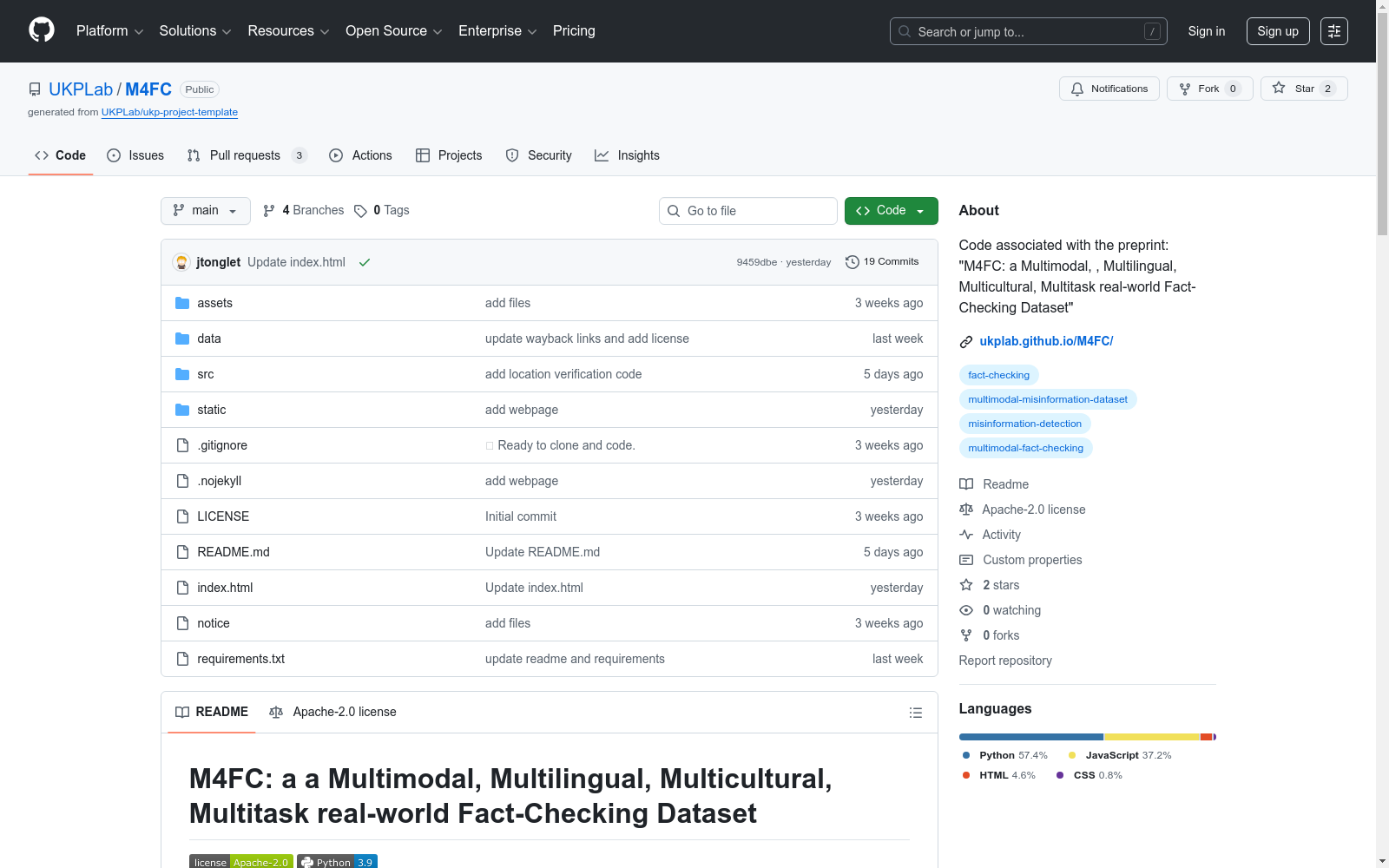
Task: Click the Python segment of languages bar
Action: pyautogui.click(x=1031, y=737)
